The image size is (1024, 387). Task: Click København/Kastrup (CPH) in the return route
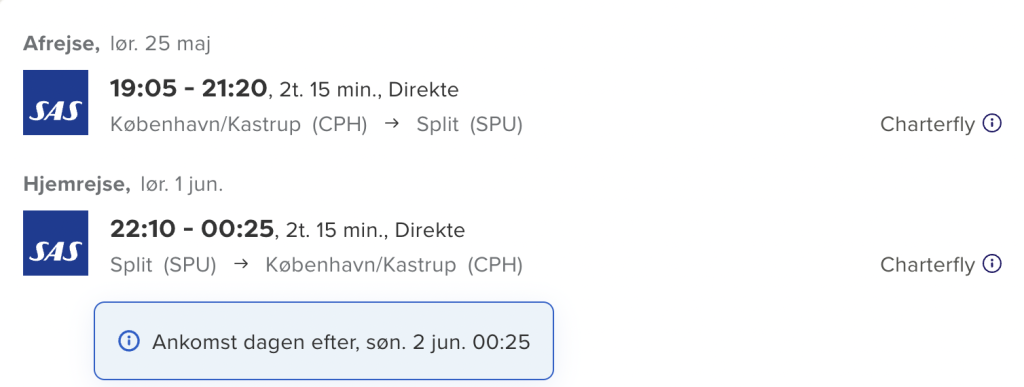tap(394, 264)
